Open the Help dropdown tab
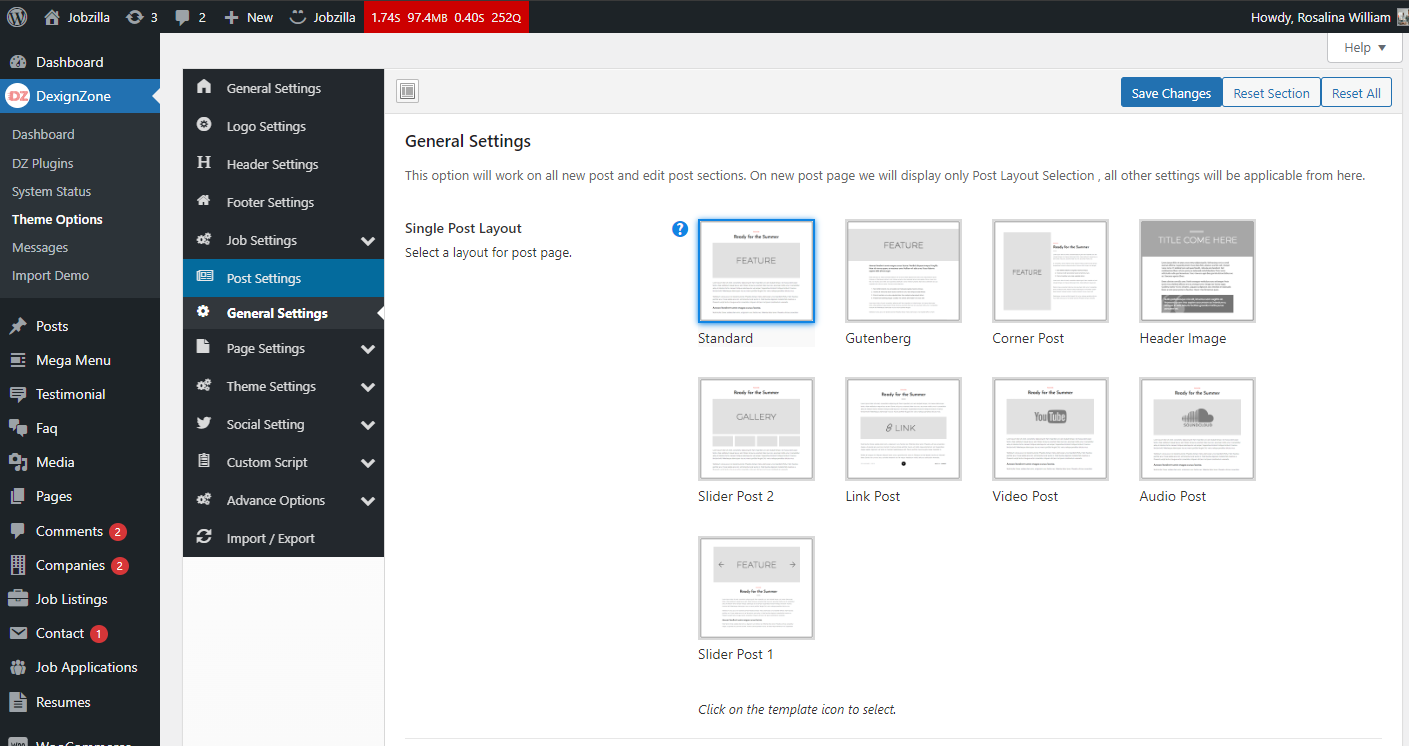 pos(1364,47)
